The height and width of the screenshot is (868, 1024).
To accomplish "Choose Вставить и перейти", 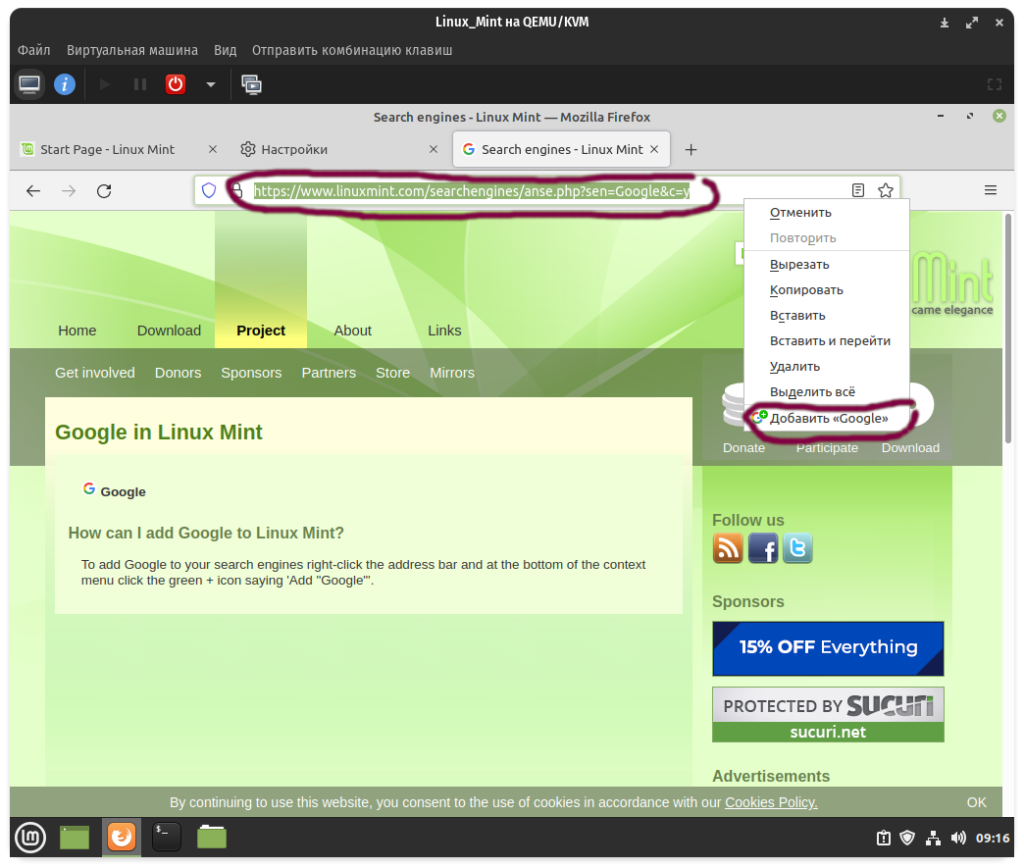I will click(x=826, y=341).
